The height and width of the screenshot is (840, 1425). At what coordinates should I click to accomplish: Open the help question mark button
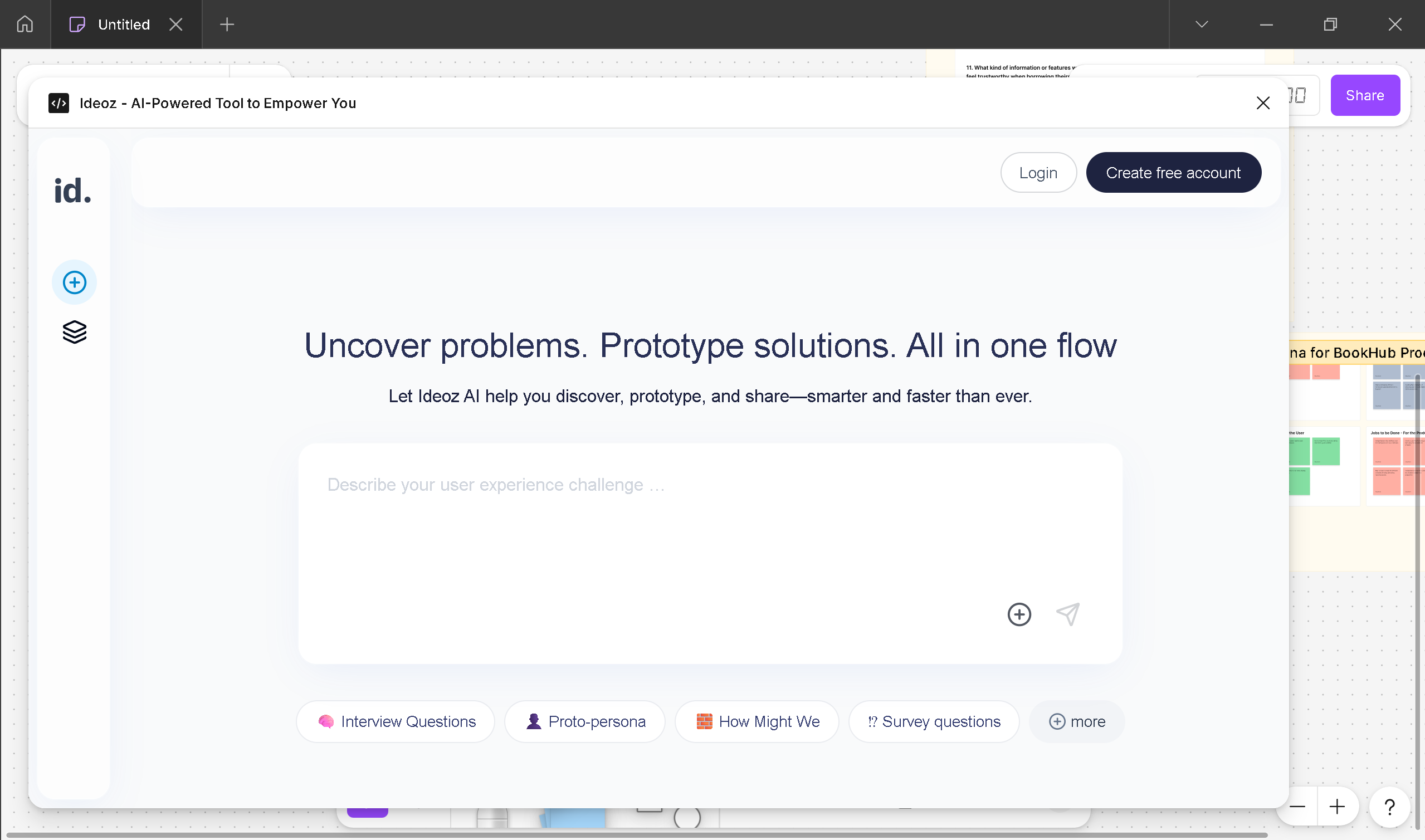click(1389, 807)
